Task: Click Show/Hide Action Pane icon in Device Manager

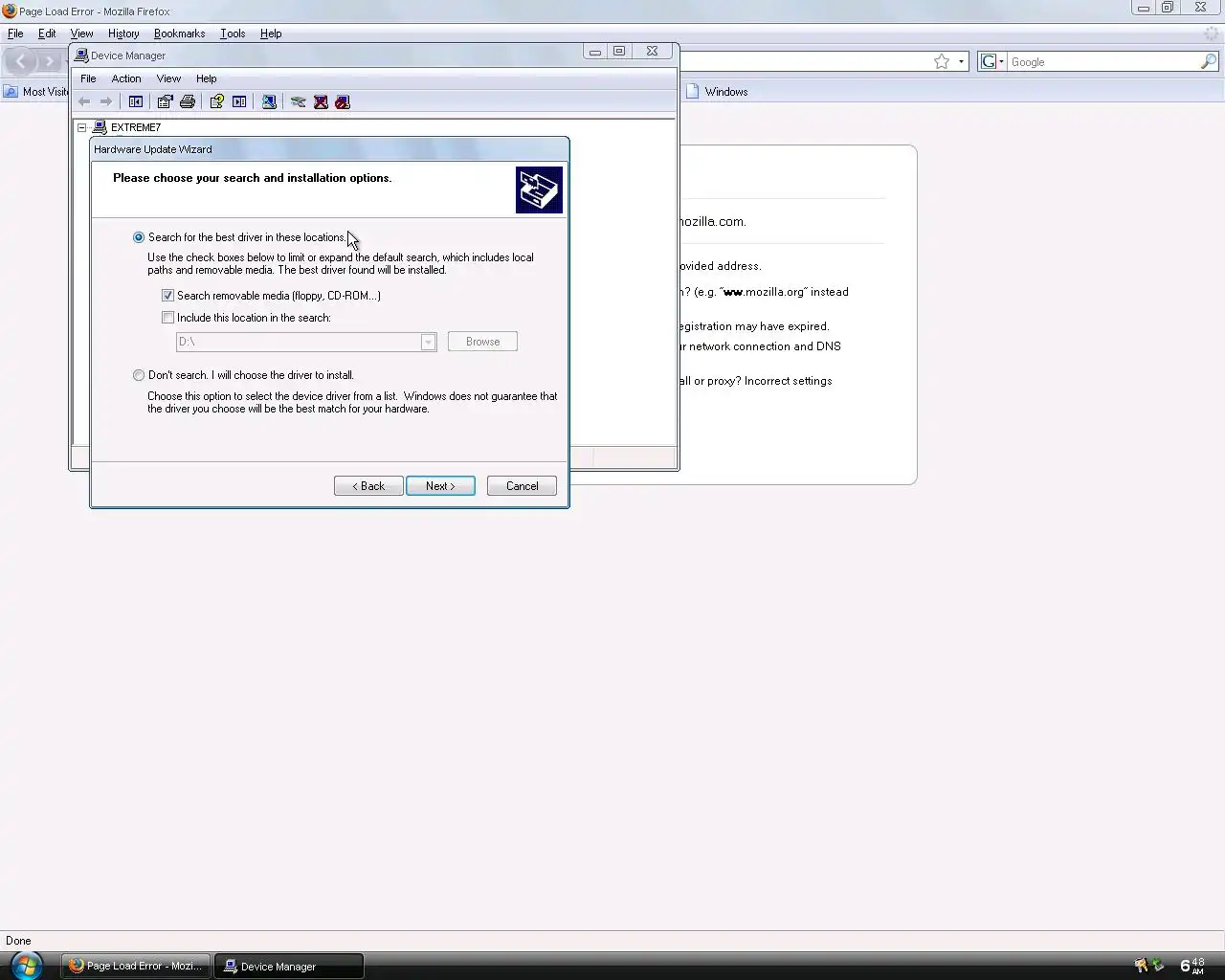Action: pos(239,101)
